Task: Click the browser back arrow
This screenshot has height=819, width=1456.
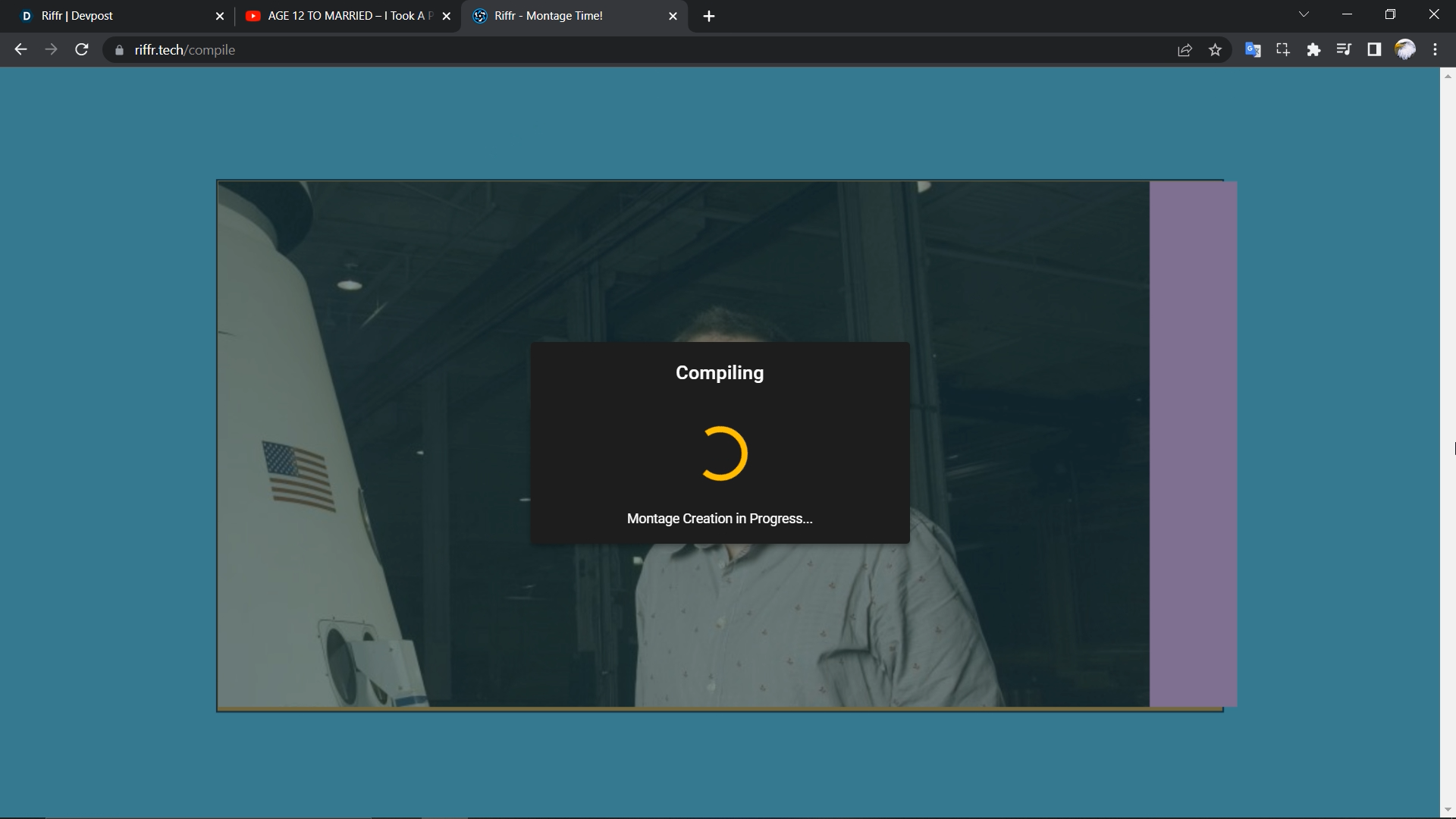Action: point(20,50)
